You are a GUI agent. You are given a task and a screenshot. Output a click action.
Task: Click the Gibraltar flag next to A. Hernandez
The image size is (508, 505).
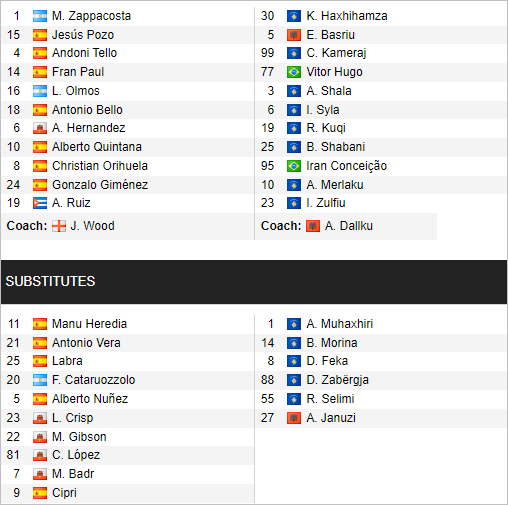pyautogui.click(x=40, y=128)
